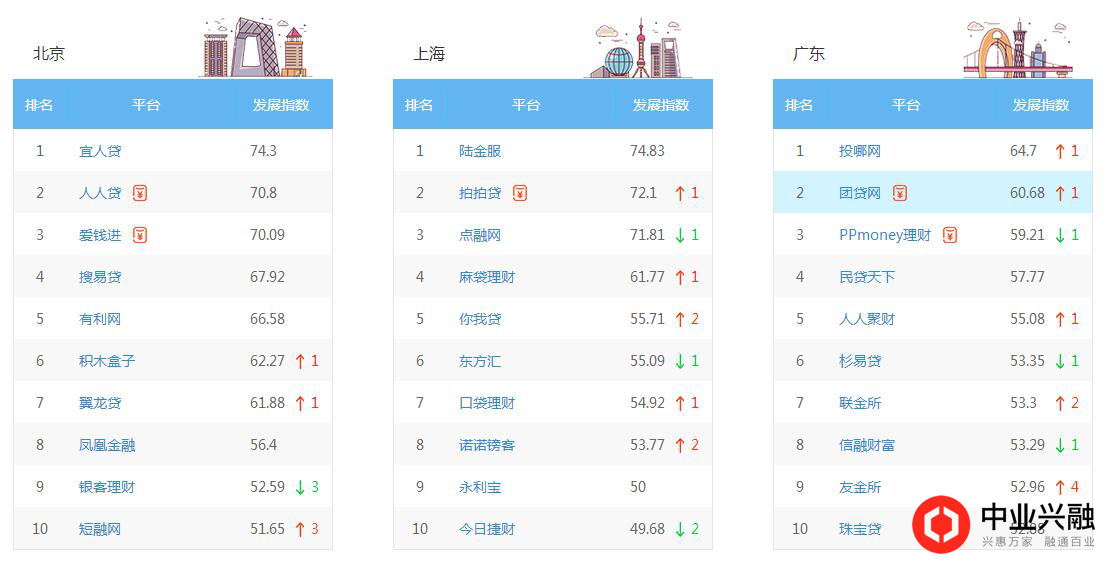The height and width of the screenshot is (570, 1118).
Task: Open the 投哪网 platform link
Action: pos(860,151)
